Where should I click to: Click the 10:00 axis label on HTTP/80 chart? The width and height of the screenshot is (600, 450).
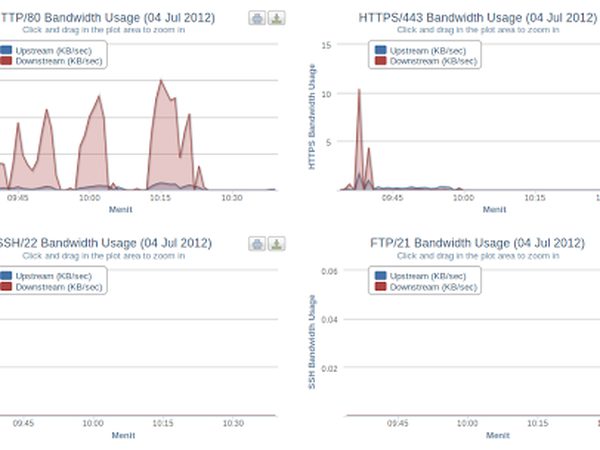pyautogui.click(x=90, y=198)
